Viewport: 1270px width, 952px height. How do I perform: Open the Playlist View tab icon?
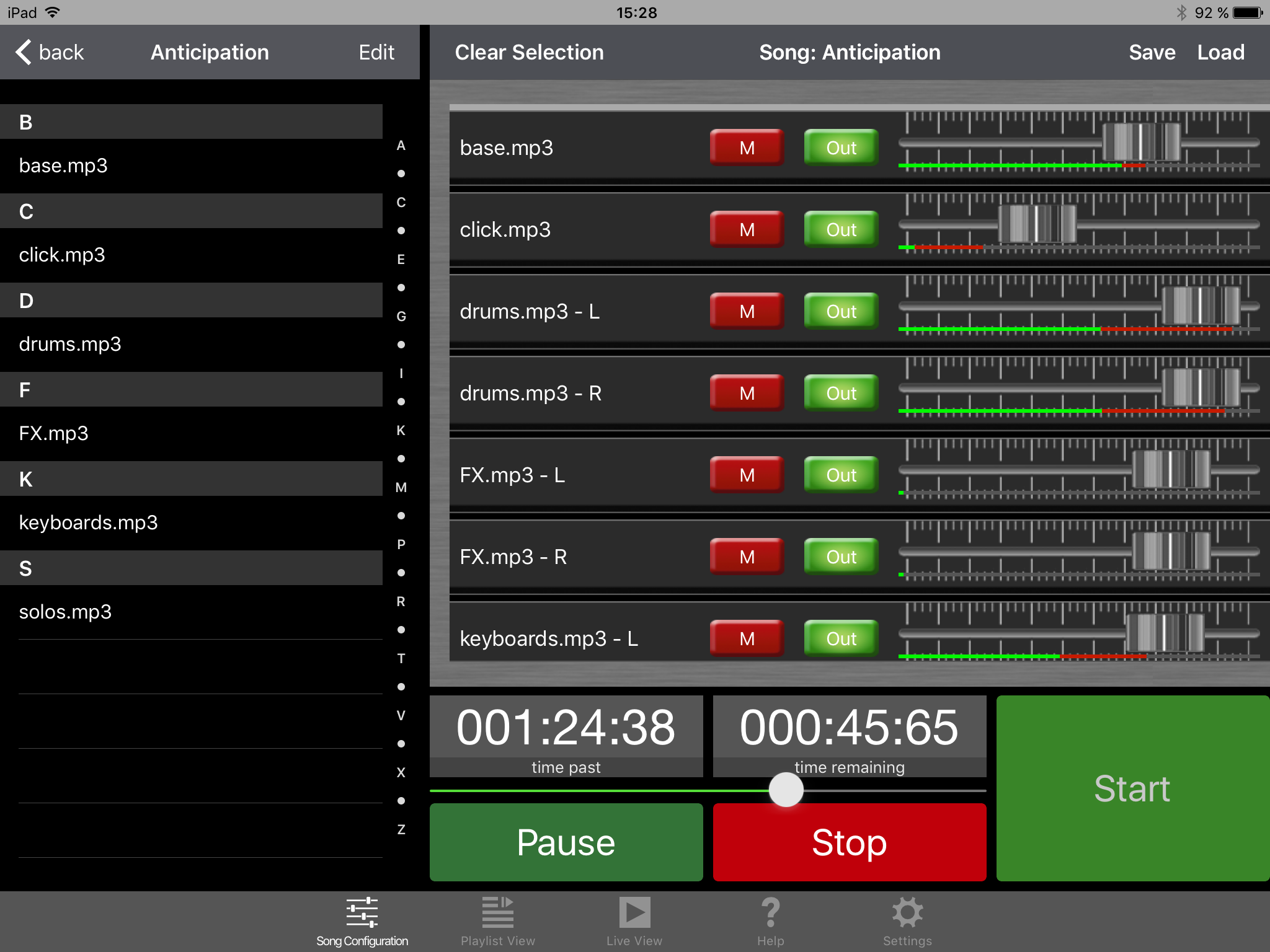(498, 912)
